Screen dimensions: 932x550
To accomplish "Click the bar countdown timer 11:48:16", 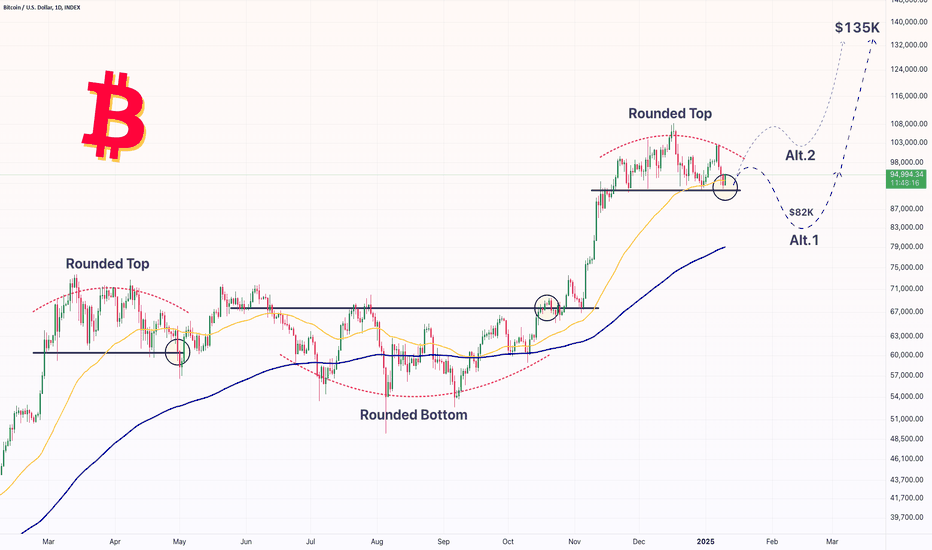I will pyautogui.click(x=906, y=183).
